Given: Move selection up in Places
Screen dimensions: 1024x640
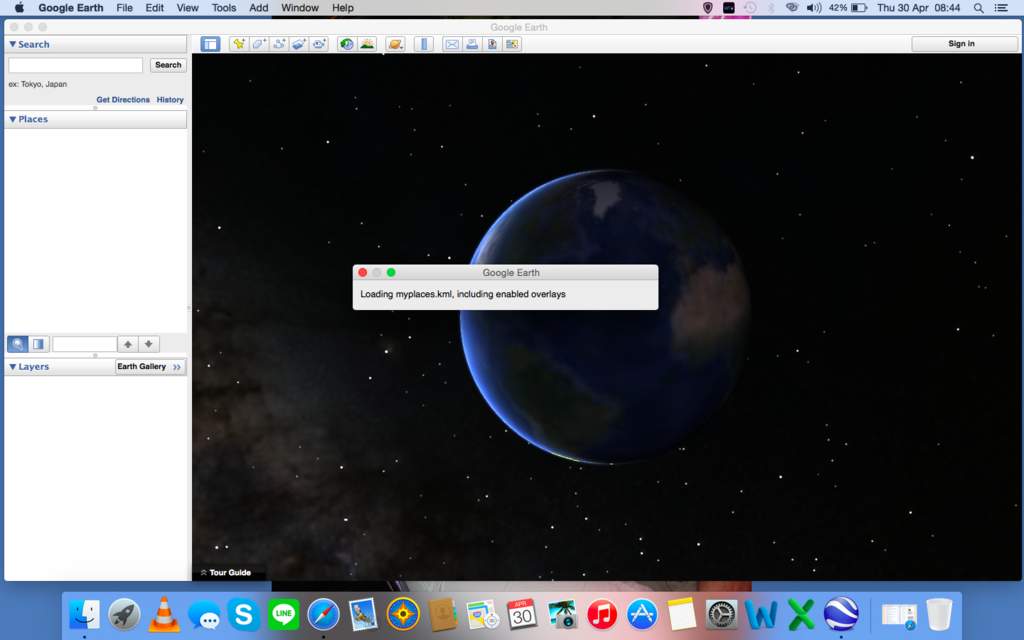Looking at the screenshot, I should 128,344.
